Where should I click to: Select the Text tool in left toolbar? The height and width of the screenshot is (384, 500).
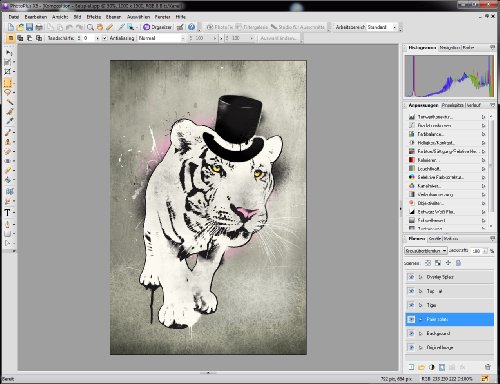(7, 213)
